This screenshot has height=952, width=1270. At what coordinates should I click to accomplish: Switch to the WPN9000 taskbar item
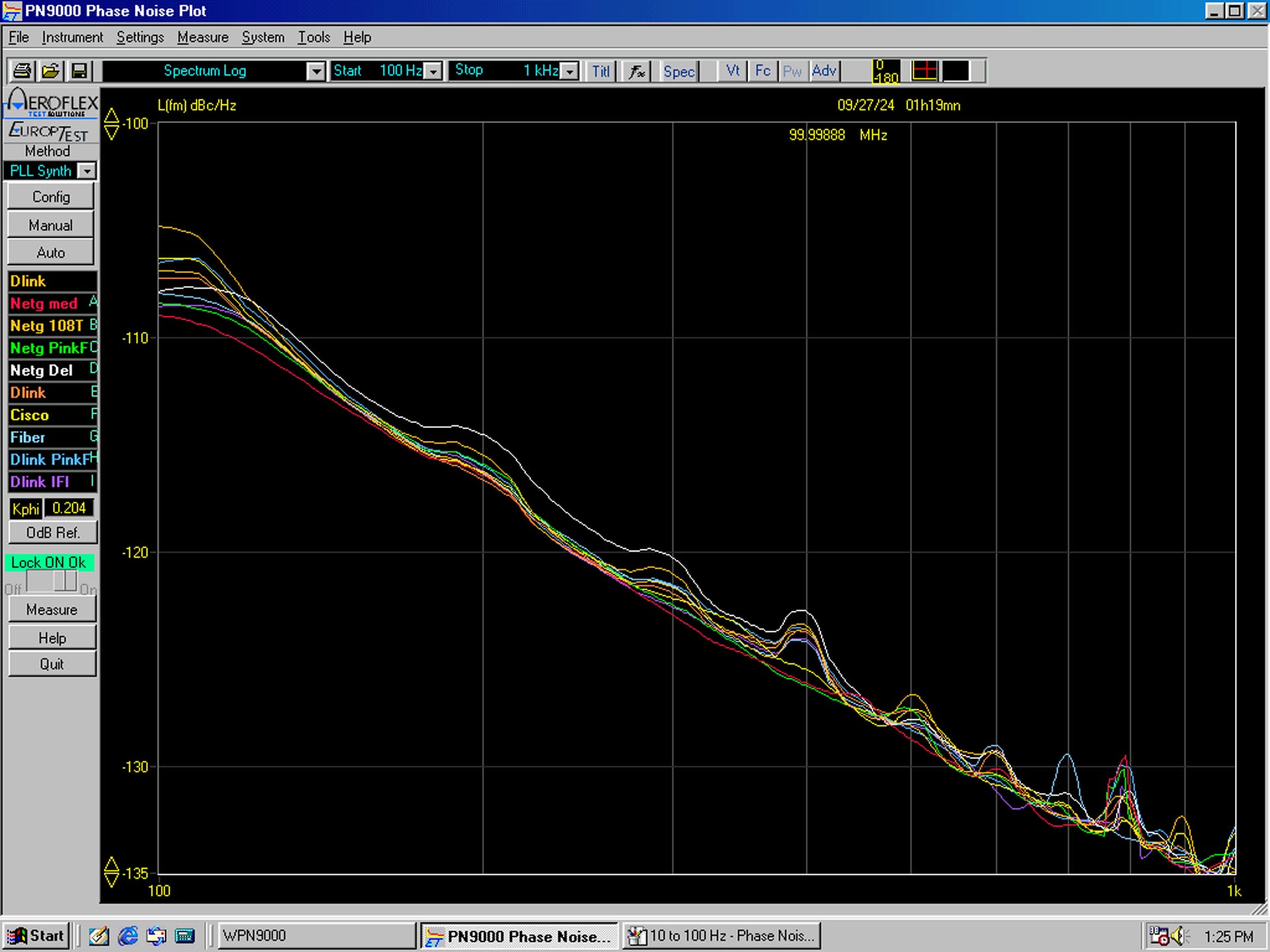click(x=317, y=935)
